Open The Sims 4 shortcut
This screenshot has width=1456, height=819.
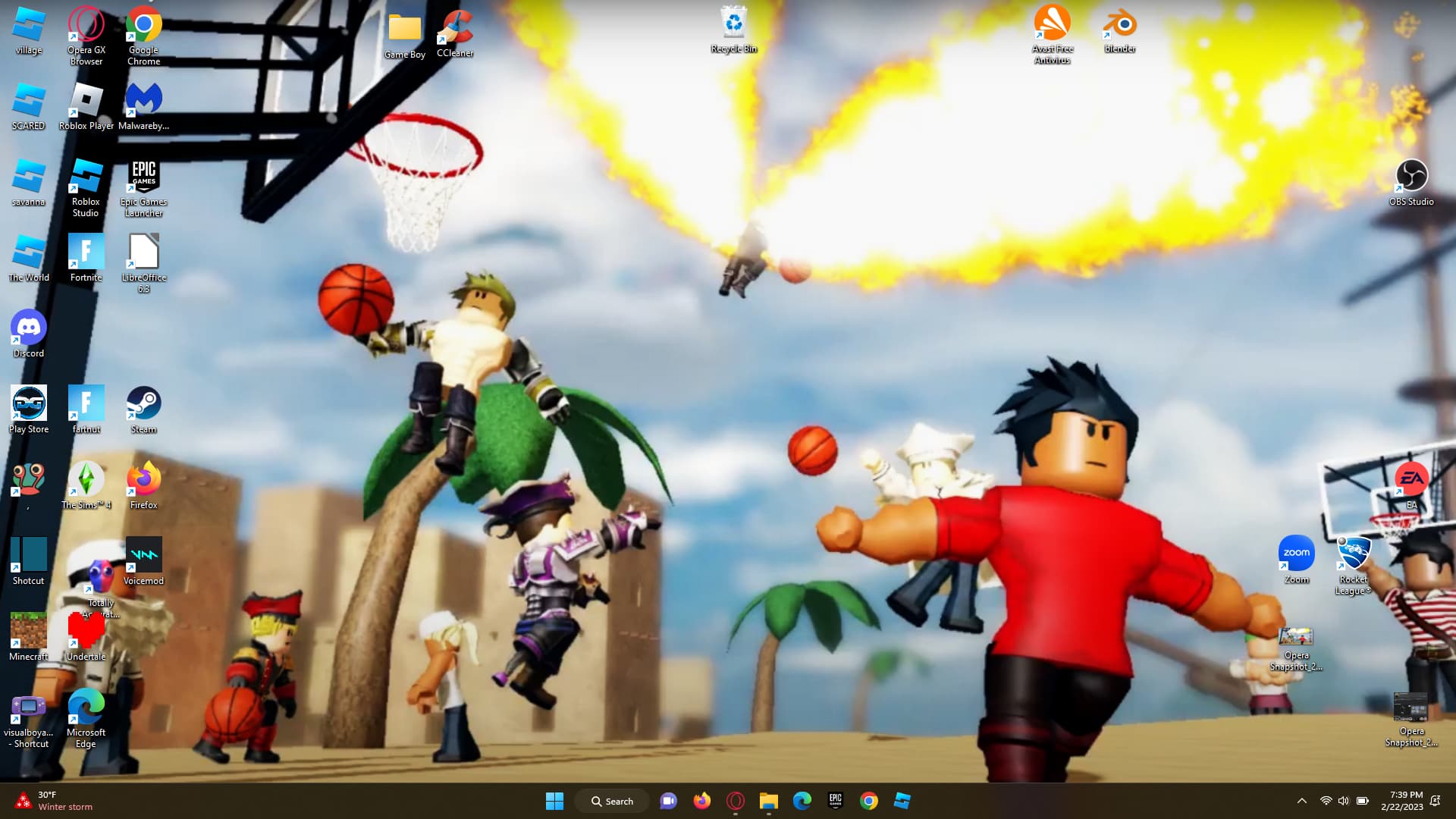pyautogui.click(x=86, y=486)
